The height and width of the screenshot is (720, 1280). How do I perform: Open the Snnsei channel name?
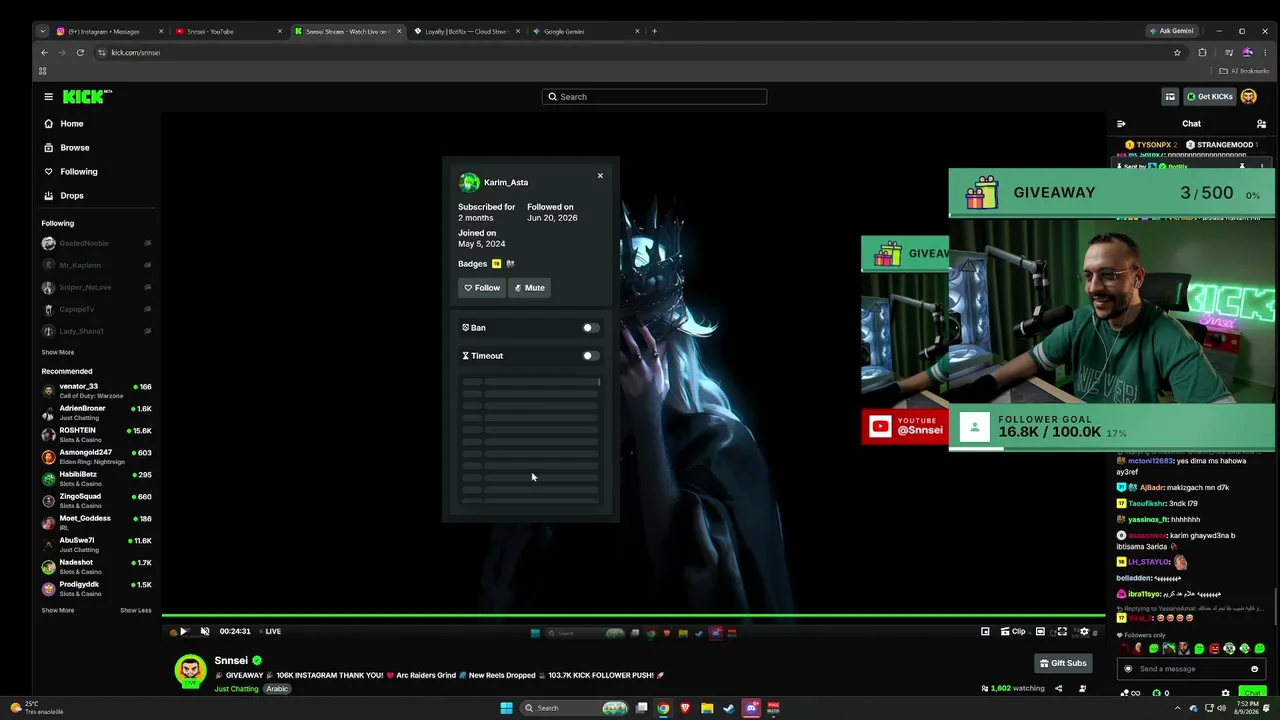tap(231, 661)
